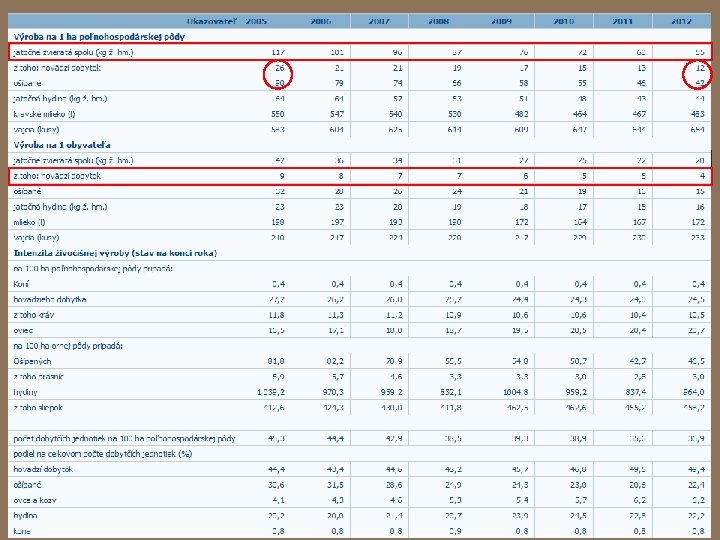Screen dimensions: 720x540
Task: Click value 6 in per-inhabitant hovädzí dobytok row
Action: 525,176
